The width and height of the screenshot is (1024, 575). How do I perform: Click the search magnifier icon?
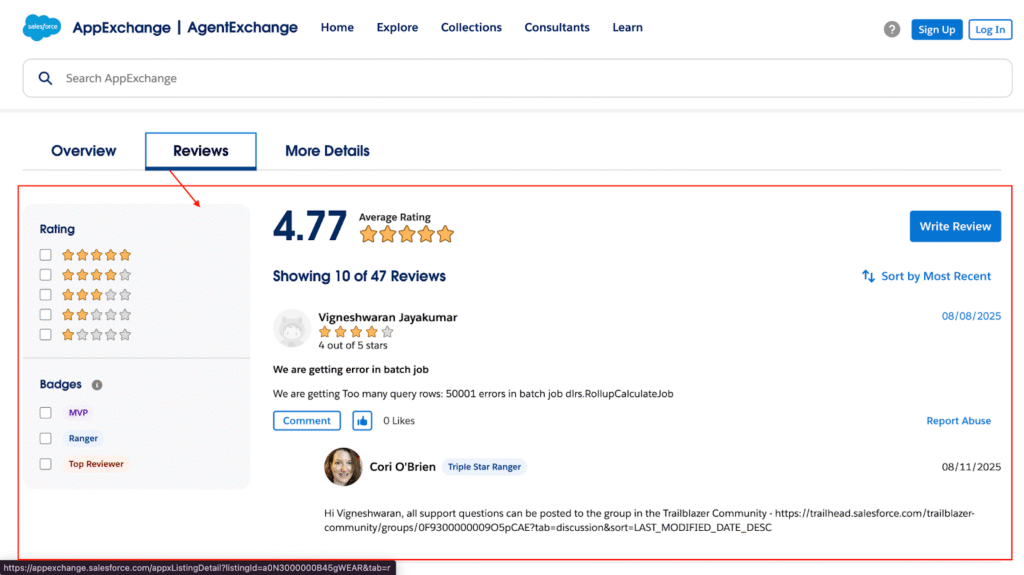click(45, 78)
